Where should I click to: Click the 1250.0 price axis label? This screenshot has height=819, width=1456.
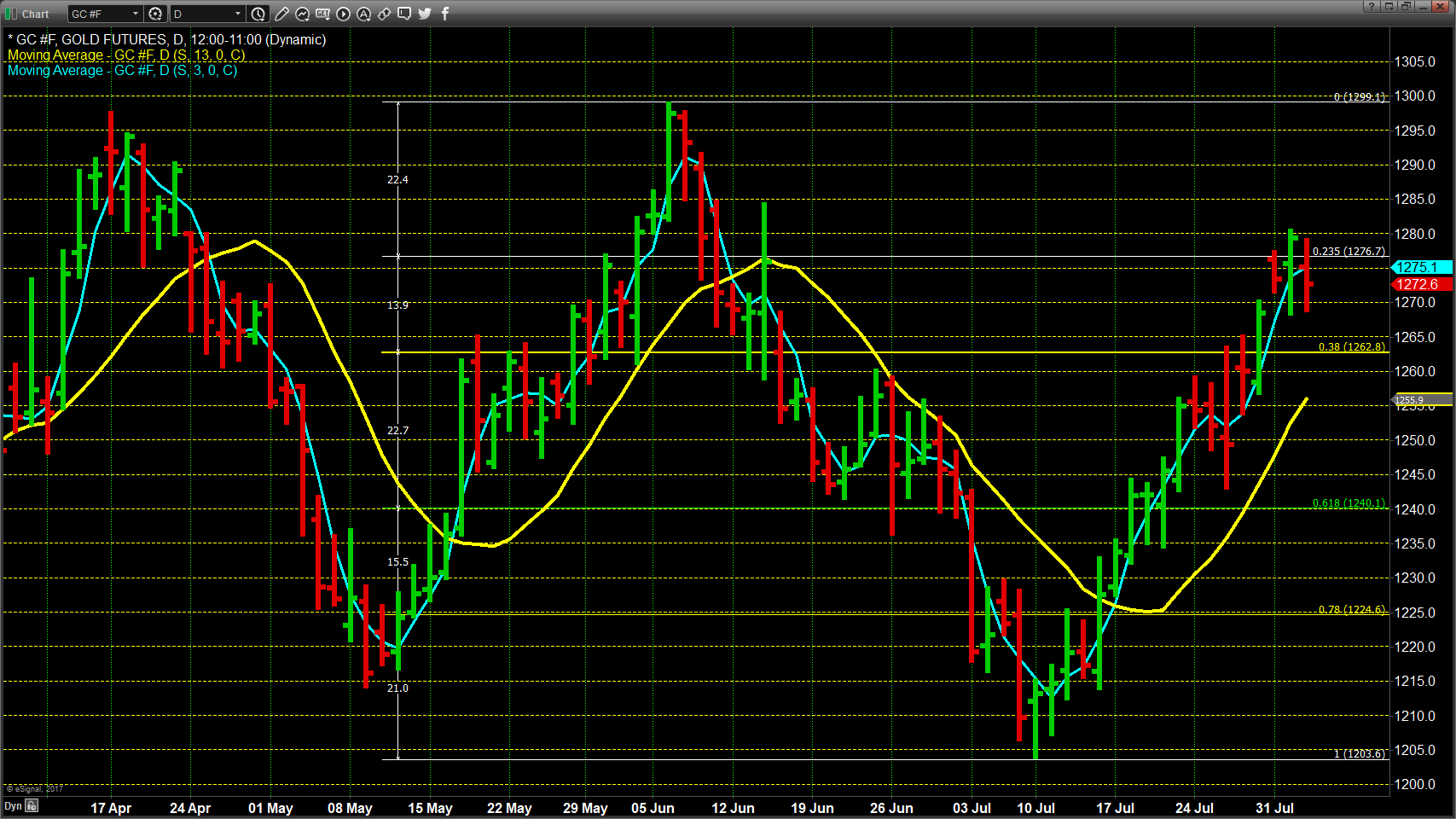(x=1415, y=440)
